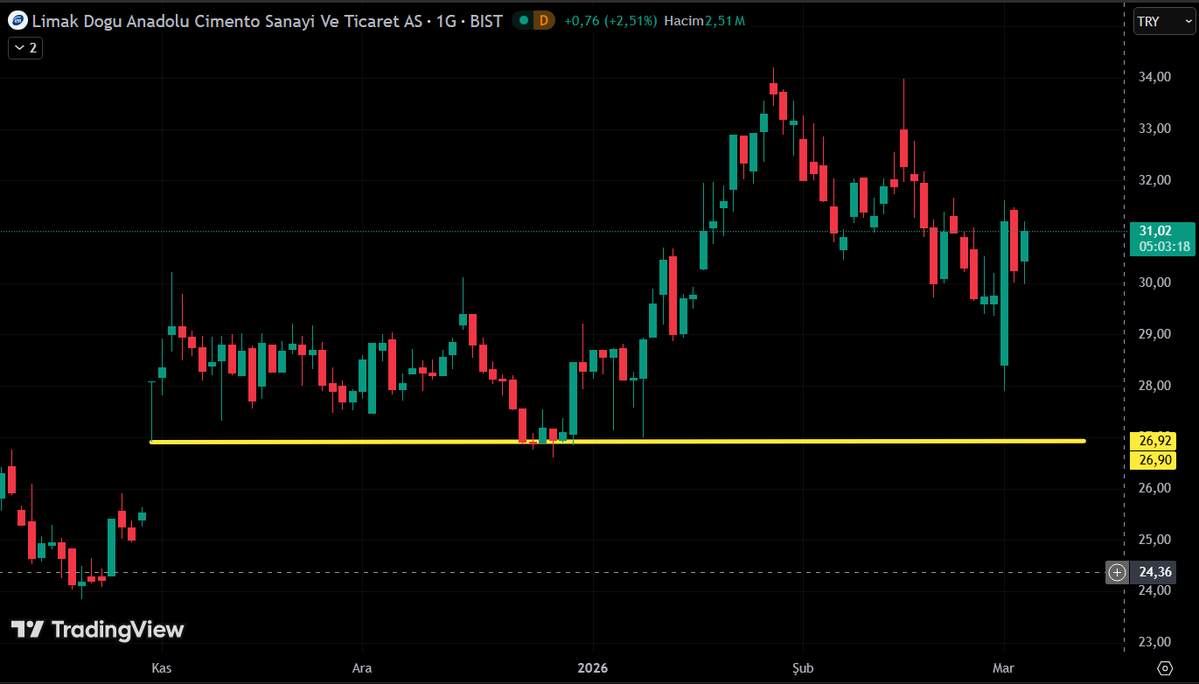This screenshot has height=684, width=1199.
Task: Click the Limak Dogu Anadolu symbol logo
Action: [17, 21]
